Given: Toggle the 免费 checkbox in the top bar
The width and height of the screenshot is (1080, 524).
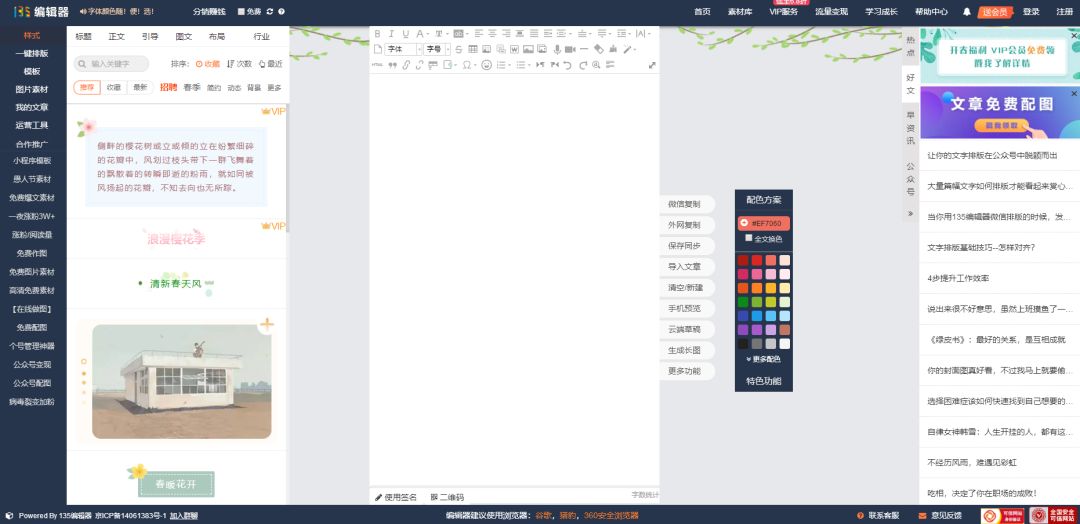Looking at the screenshot, I should click(x=241, y=12).
